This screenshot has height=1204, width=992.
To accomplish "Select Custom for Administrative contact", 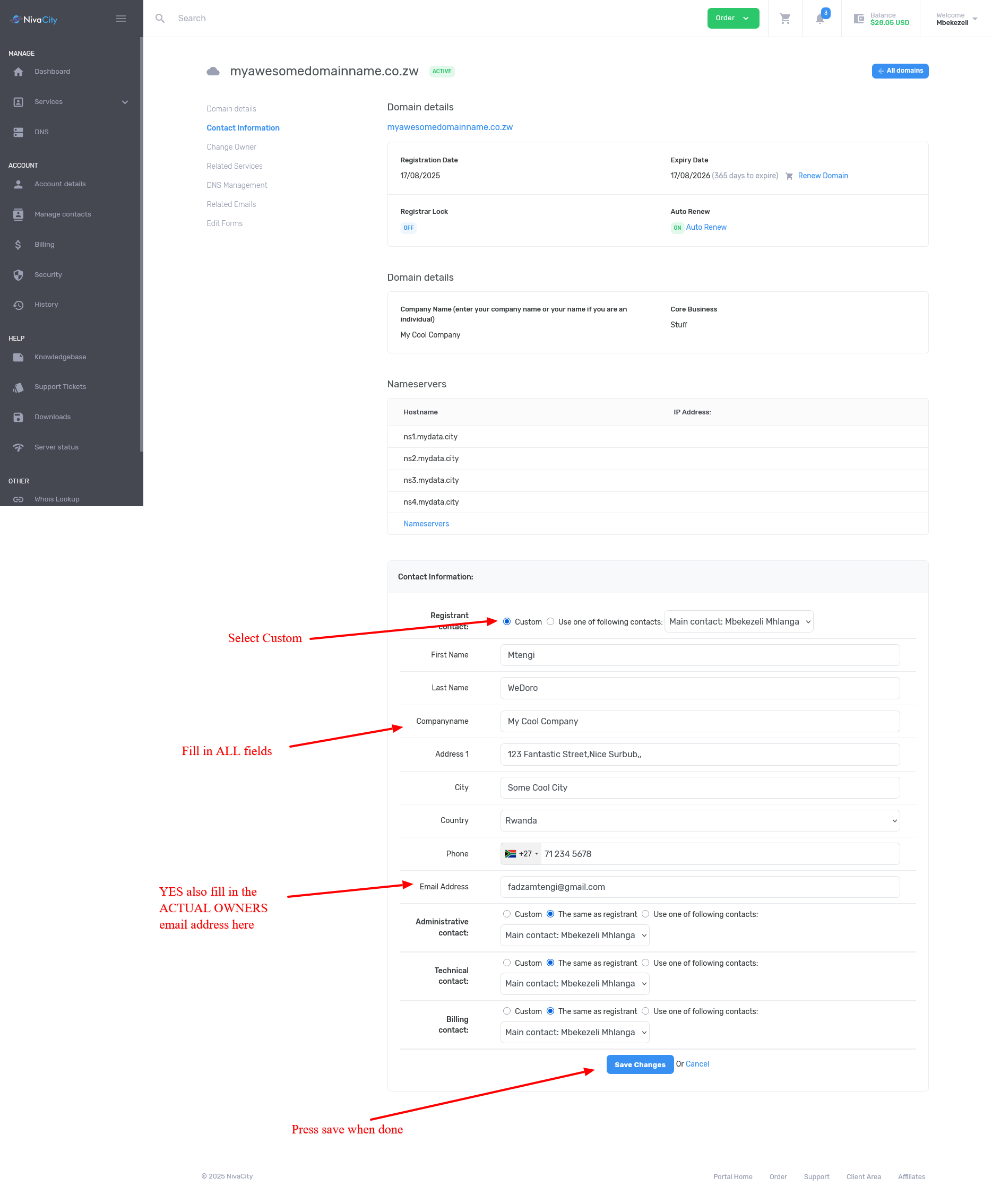I will 507,914.
